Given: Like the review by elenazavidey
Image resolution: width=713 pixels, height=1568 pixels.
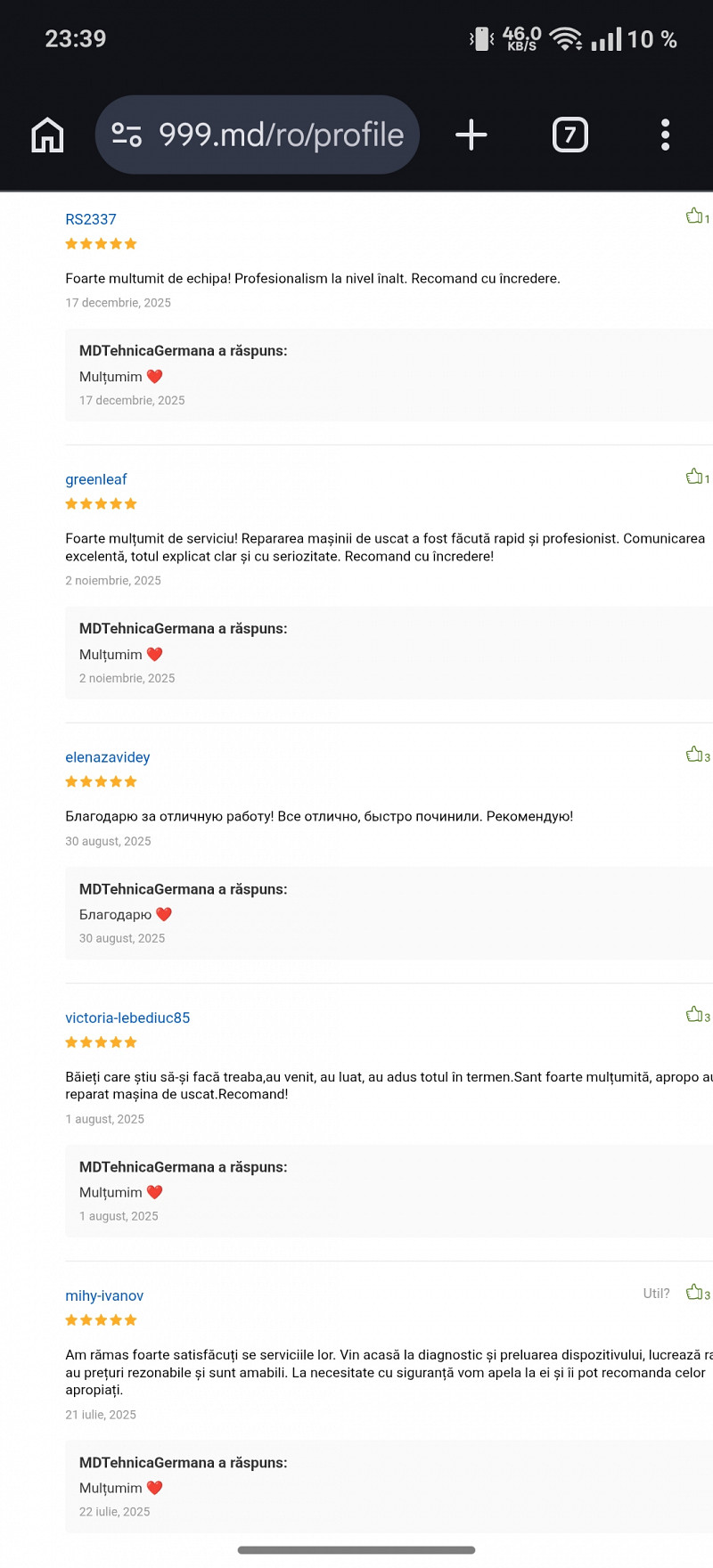Looking at the screenshot, I should tap(694, 755).
